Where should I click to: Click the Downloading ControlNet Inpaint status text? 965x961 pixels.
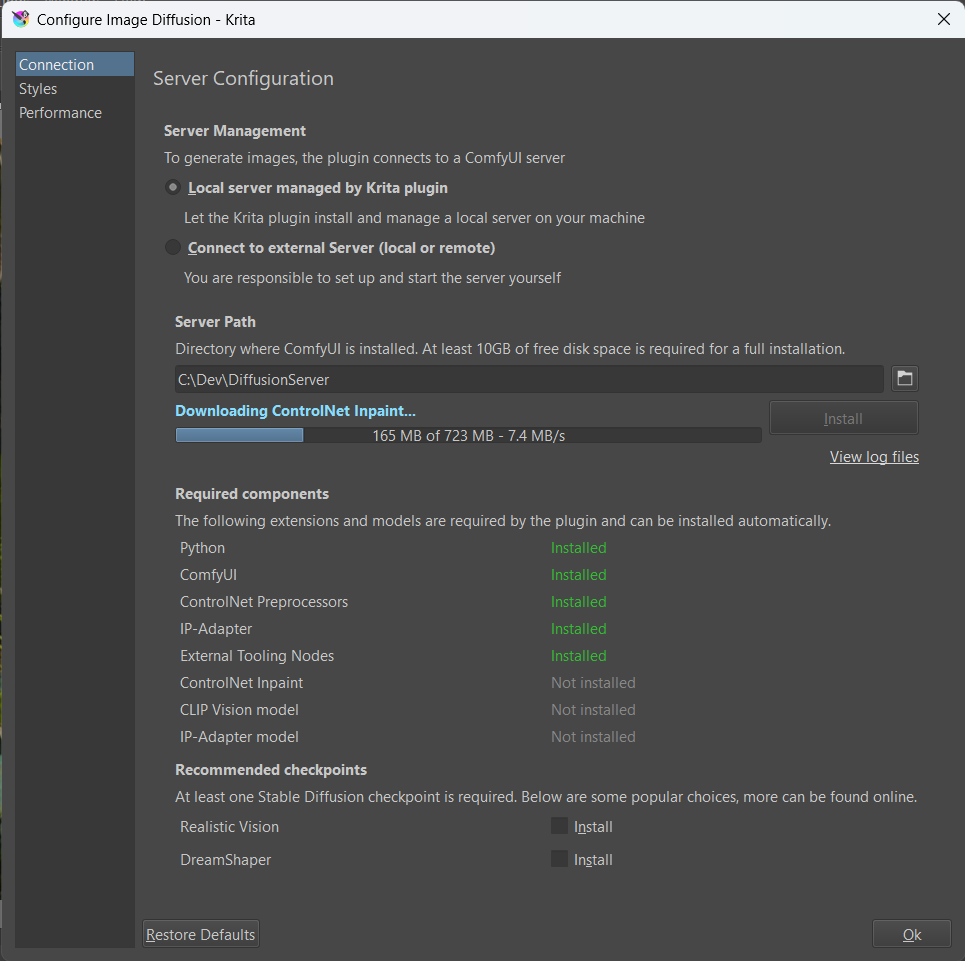(x=295, y=410)
